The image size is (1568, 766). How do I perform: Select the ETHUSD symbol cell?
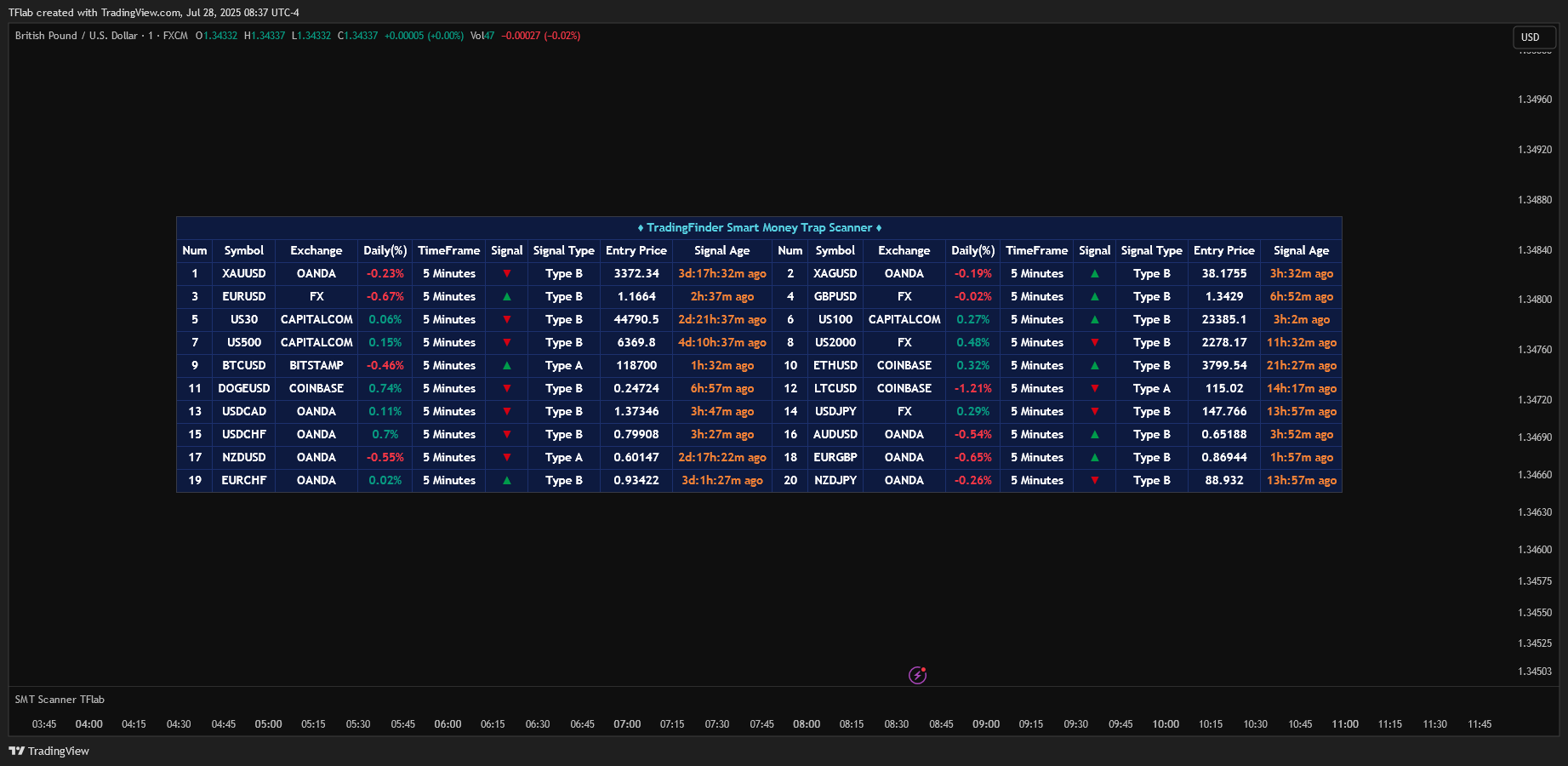tap(835, 365)
